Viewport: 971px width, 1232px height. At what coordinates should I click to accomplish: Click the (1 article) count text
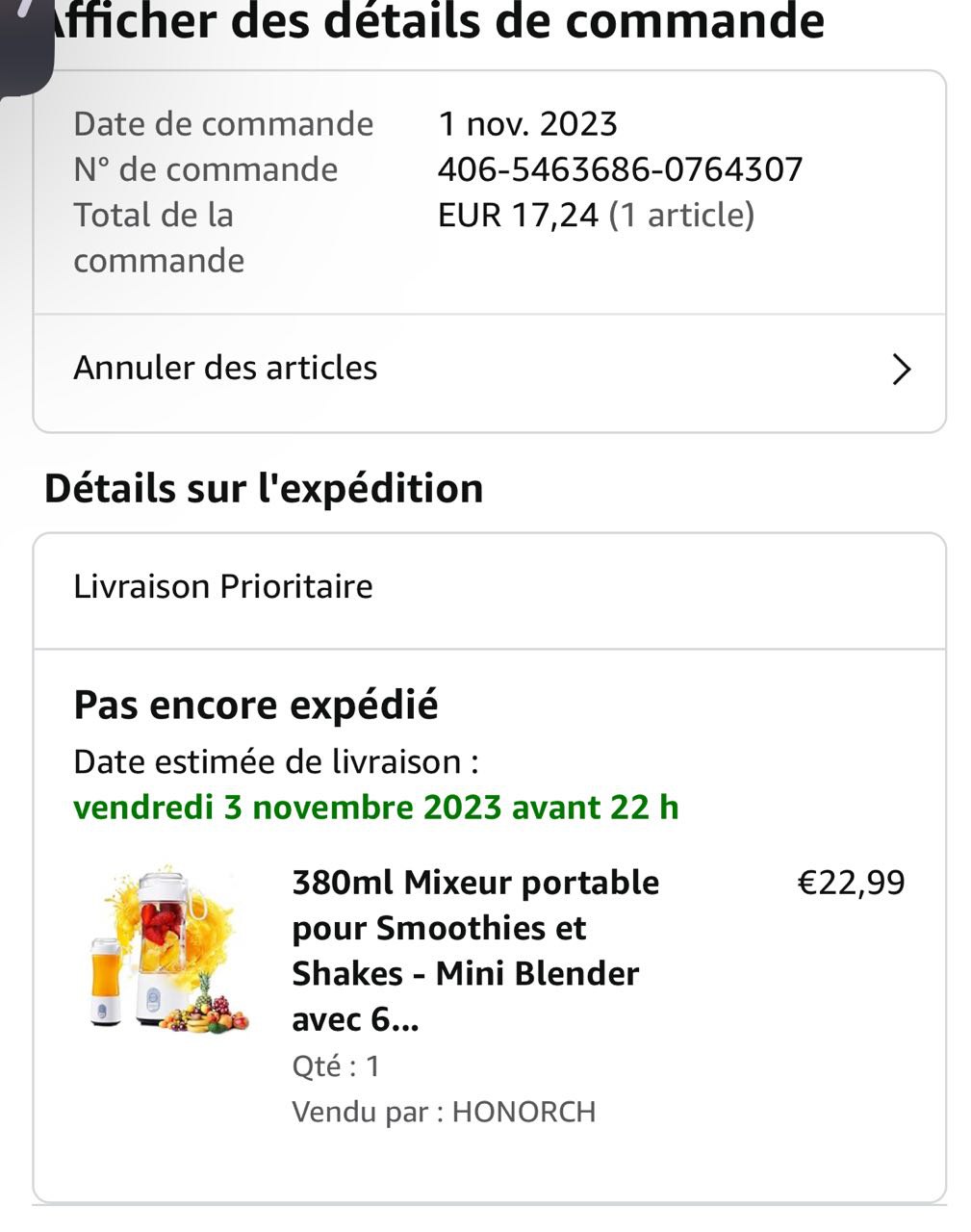click(x=681, y=215)
